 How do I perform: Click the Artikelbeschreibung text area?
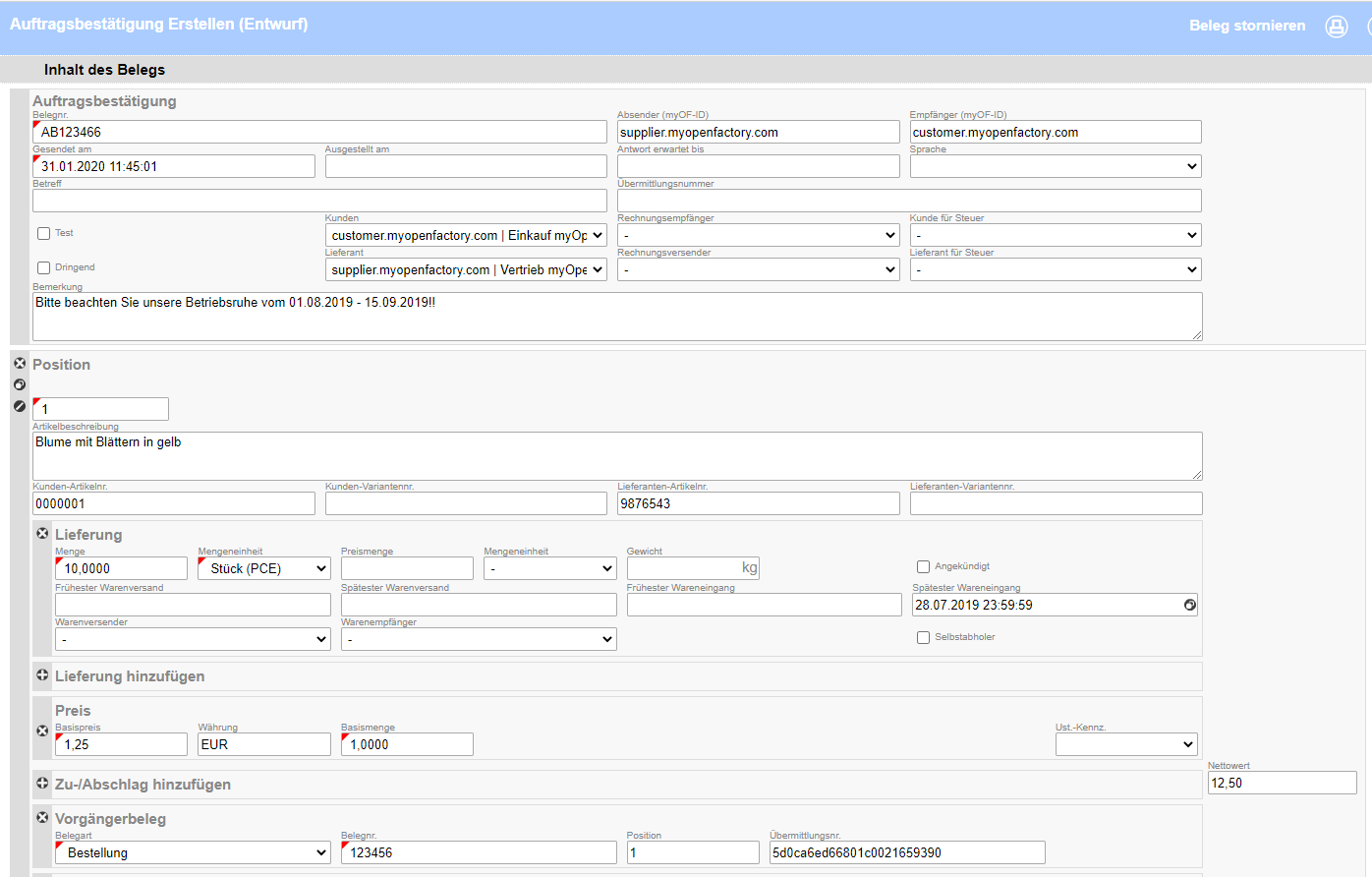(617, 456)
